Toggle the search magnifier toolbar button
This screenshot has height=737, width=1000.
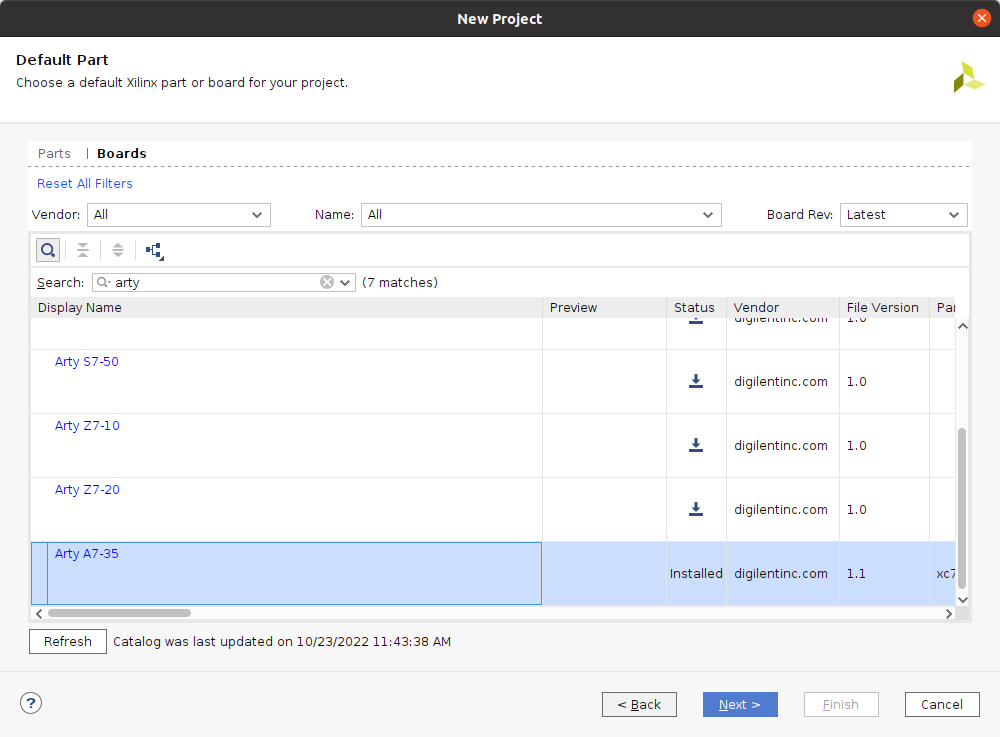coord(47,250)
